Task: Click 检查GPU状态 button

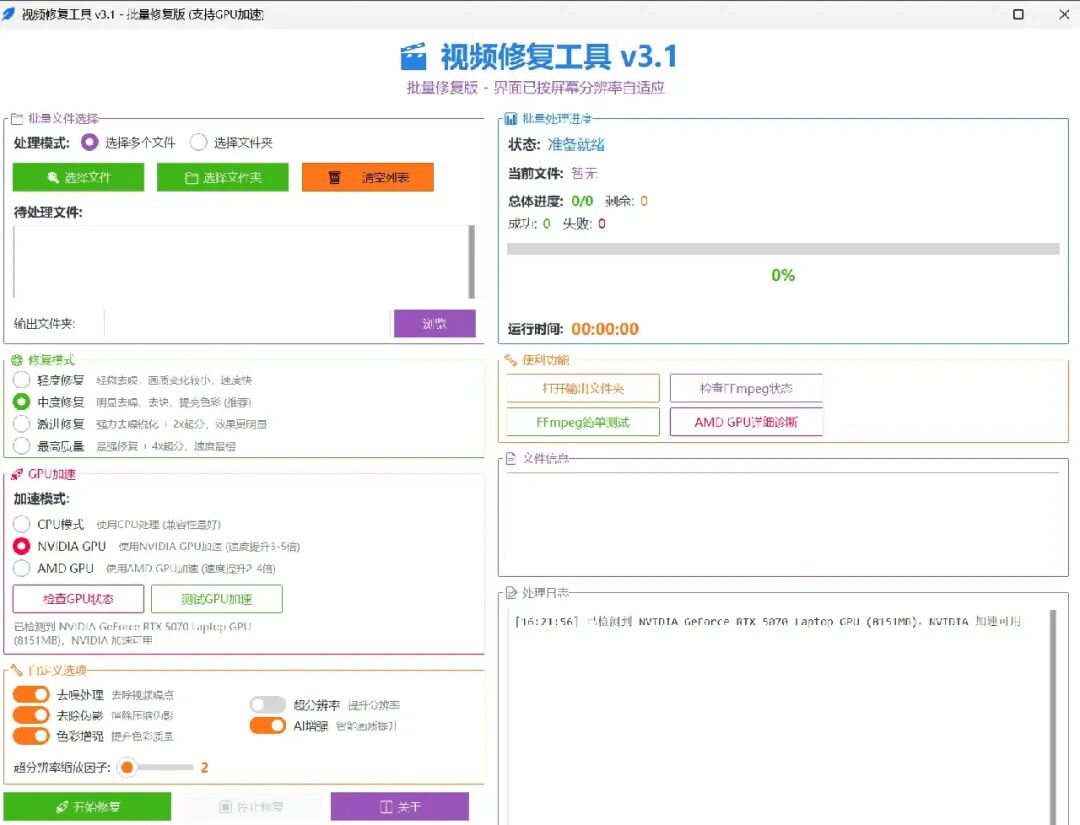Action: pyautogui.click(x=79, y=599)
